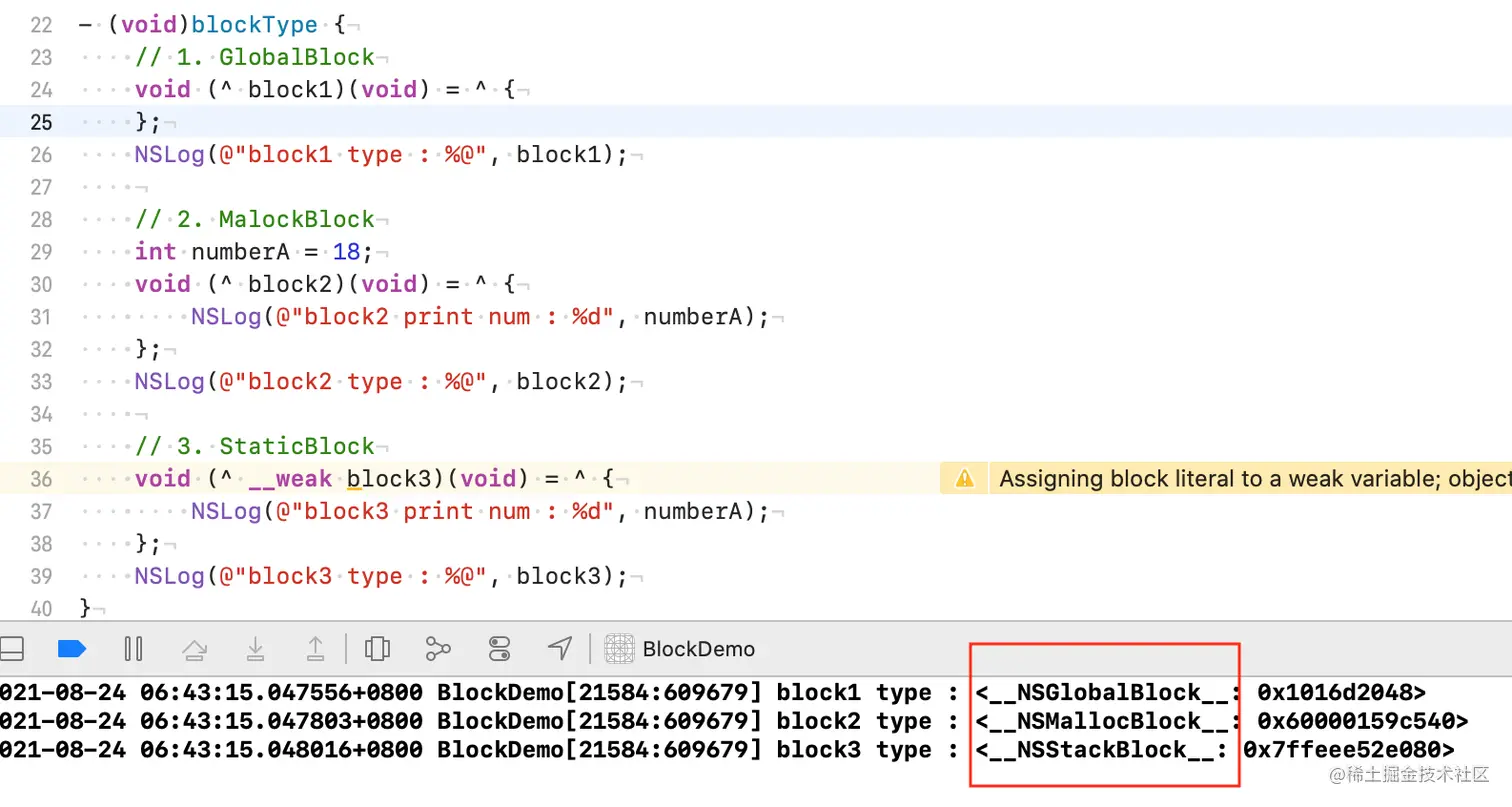Click line number 40 in the gutter

(x=41, y=608)
